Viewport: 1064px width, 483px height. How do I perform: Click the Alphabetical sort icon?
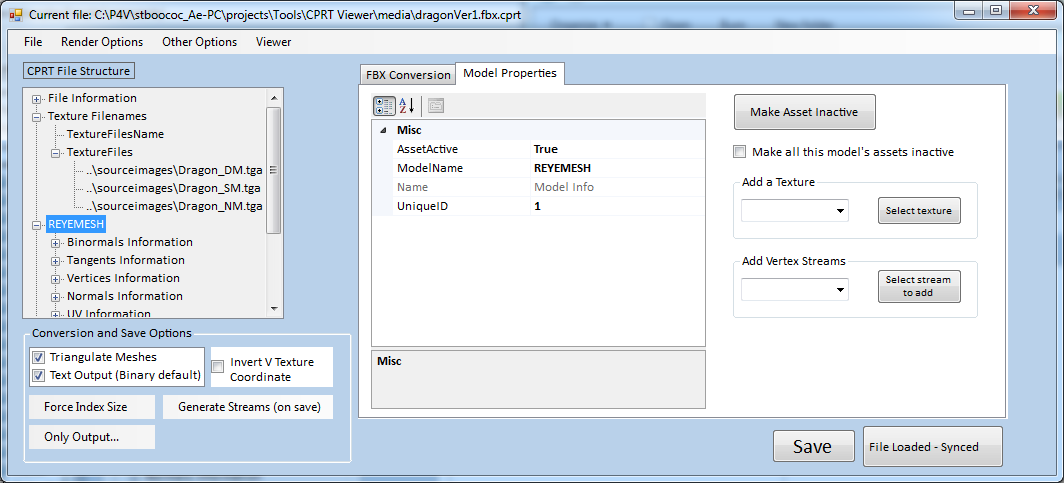pos(407,106)
